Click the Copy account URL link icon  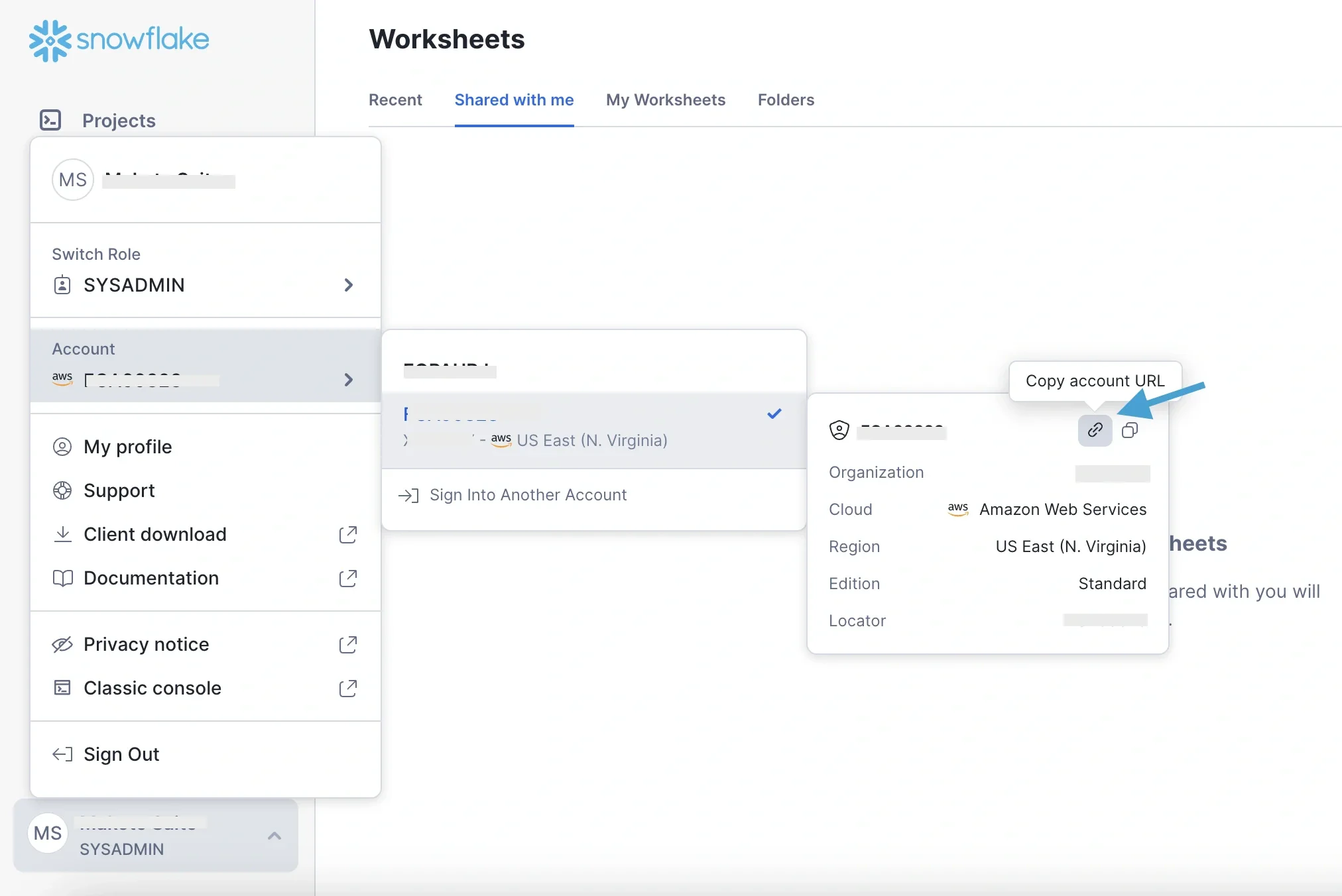pyautogui.click(x=1094, y=430)
